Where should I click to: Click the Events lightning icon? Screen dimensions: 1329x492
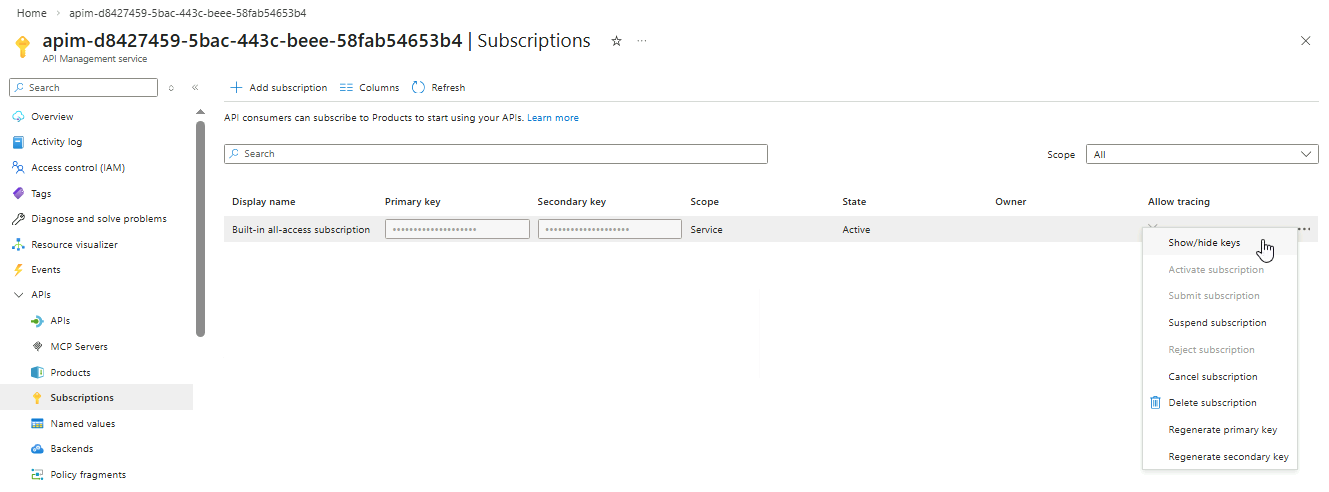coord(18,270)
